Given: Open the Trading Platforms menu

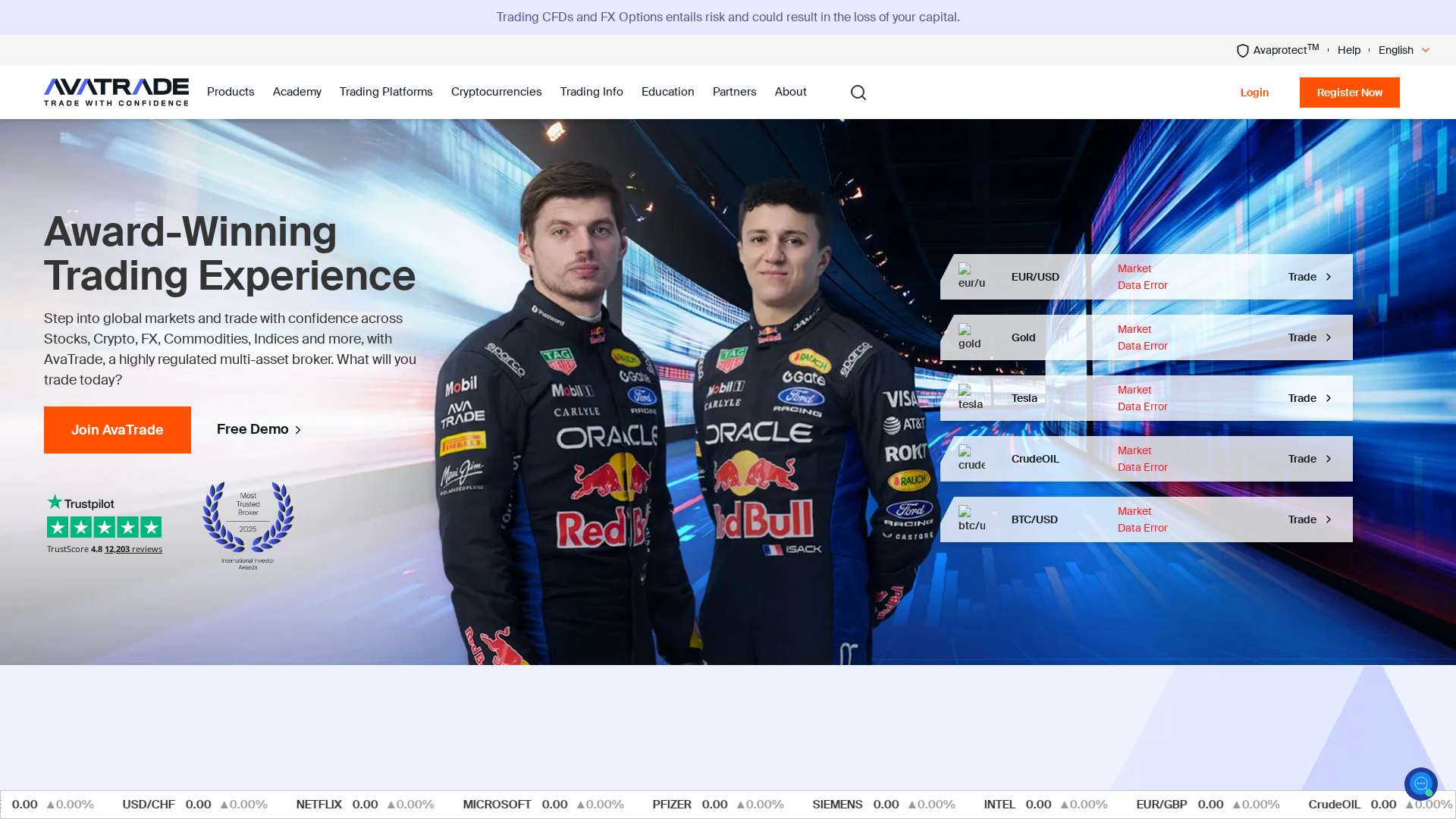Looking at the screenshot, I should [x=386, y=92].
